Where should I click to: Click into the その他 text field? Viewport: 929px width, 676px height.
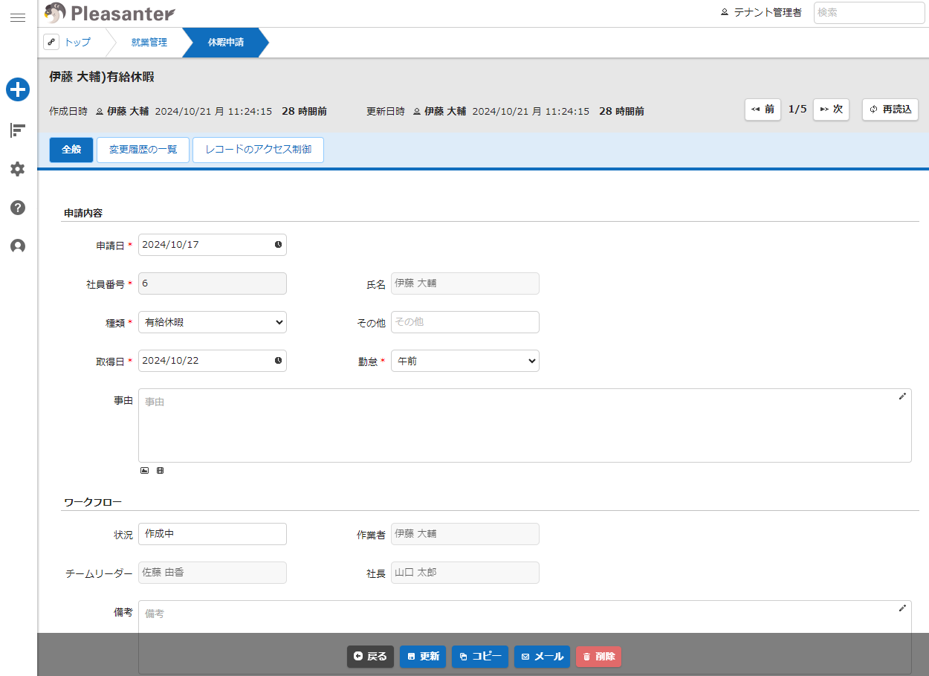pyautogui.click(x=465, y=322)
